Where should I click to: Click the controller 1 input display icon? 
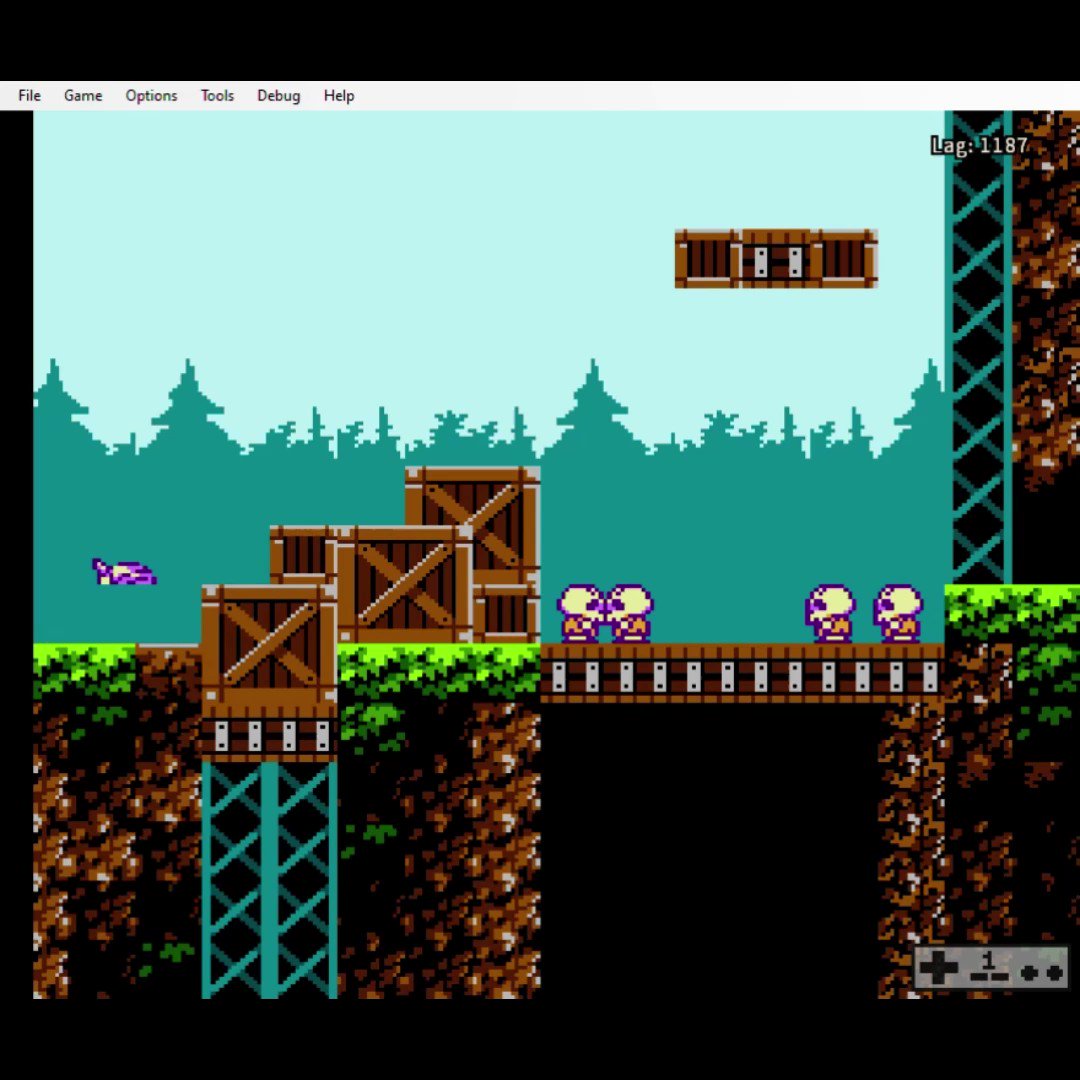990,967
